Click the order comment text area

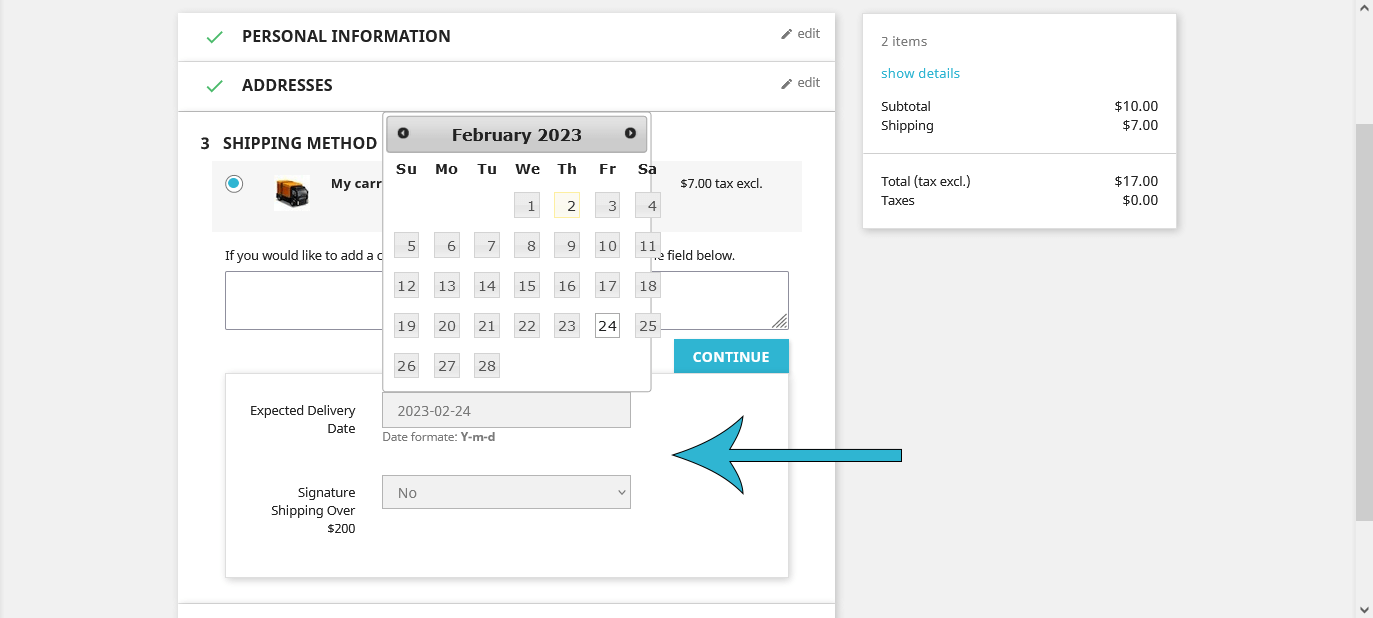(x=507, y=300)
